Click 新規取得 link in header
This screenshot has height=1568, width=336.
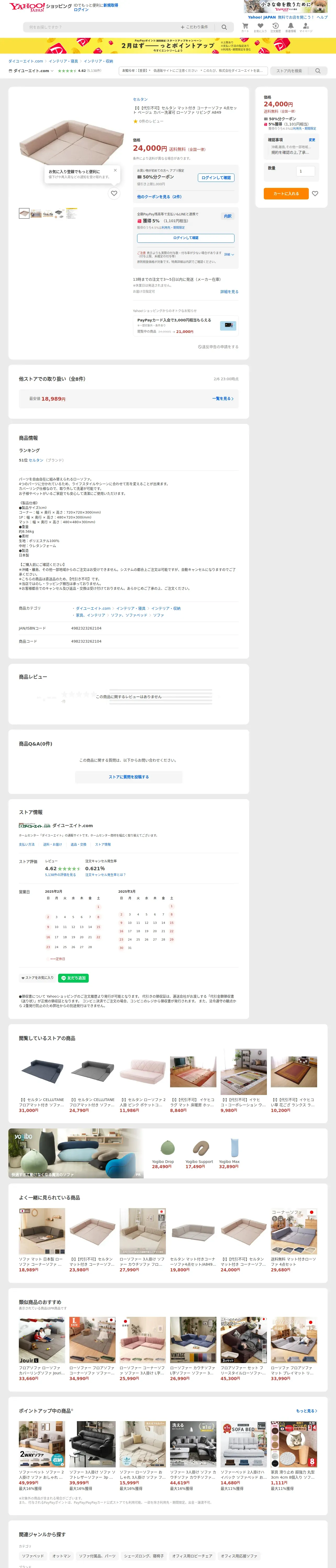point(110,5)
